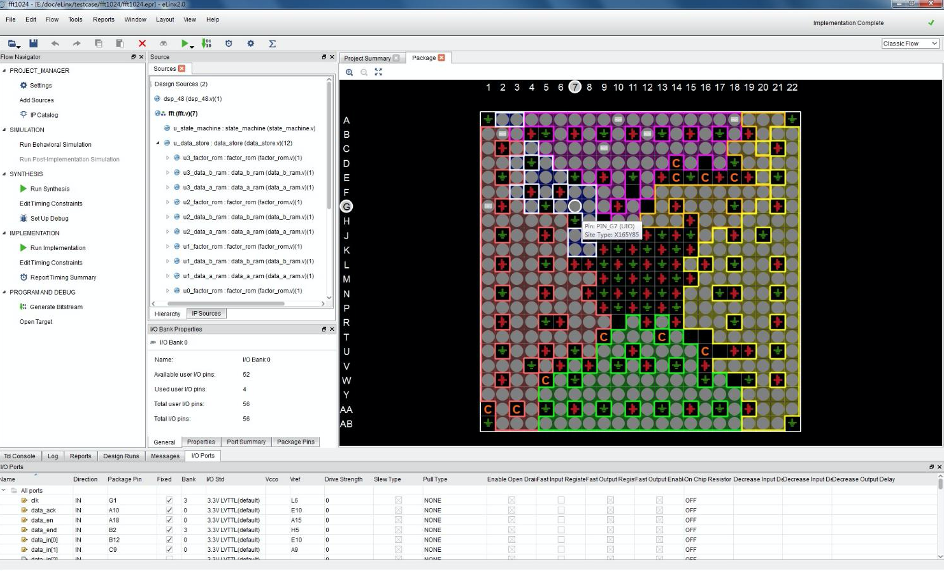Zoom in on the Package view
This screenshot has width=946, height=574.
pos(350,72)
